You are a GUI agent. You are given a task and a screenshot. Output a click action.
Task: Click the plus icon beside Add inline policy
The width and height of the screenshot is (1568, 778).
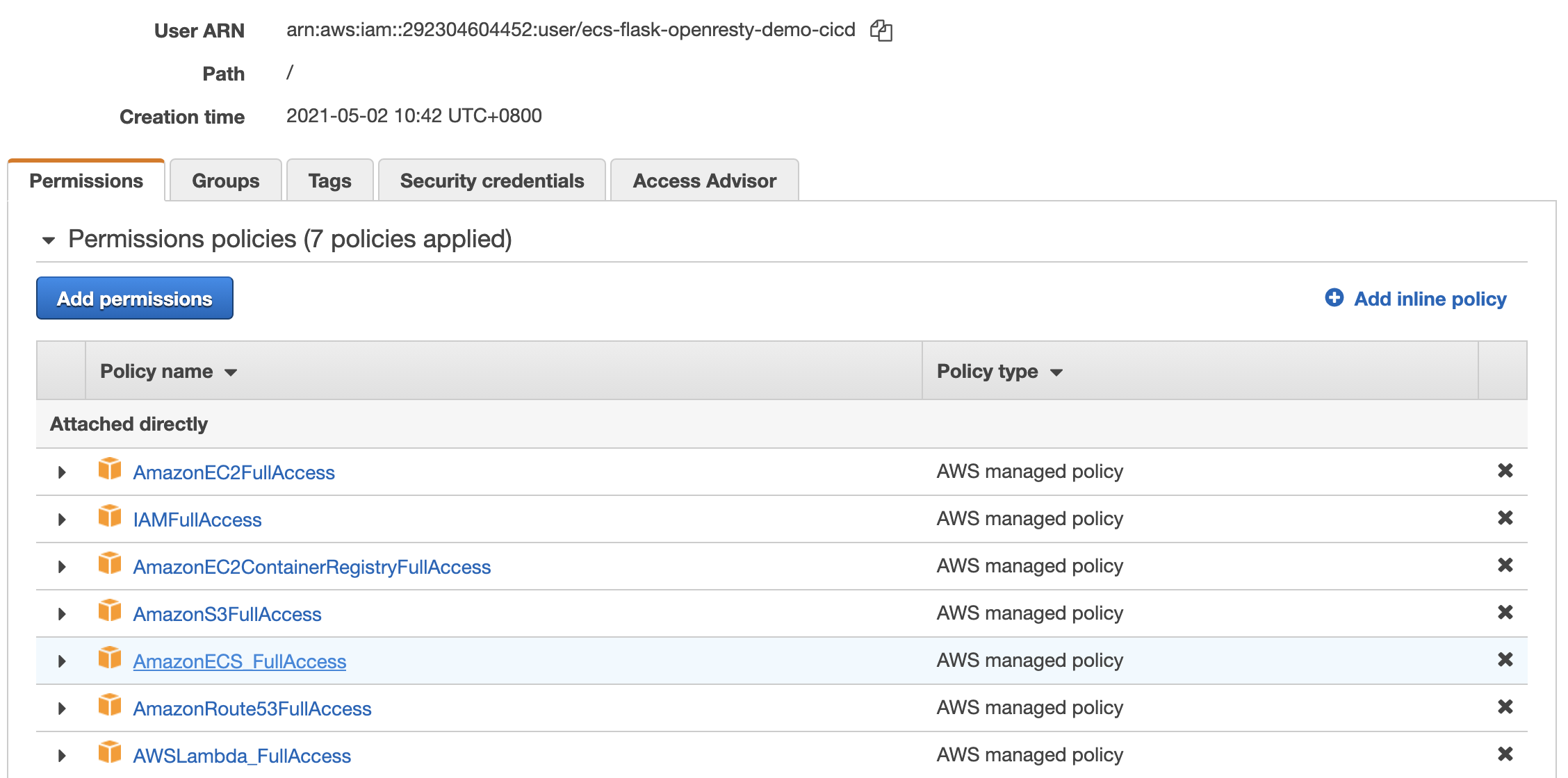[1334, 298]
